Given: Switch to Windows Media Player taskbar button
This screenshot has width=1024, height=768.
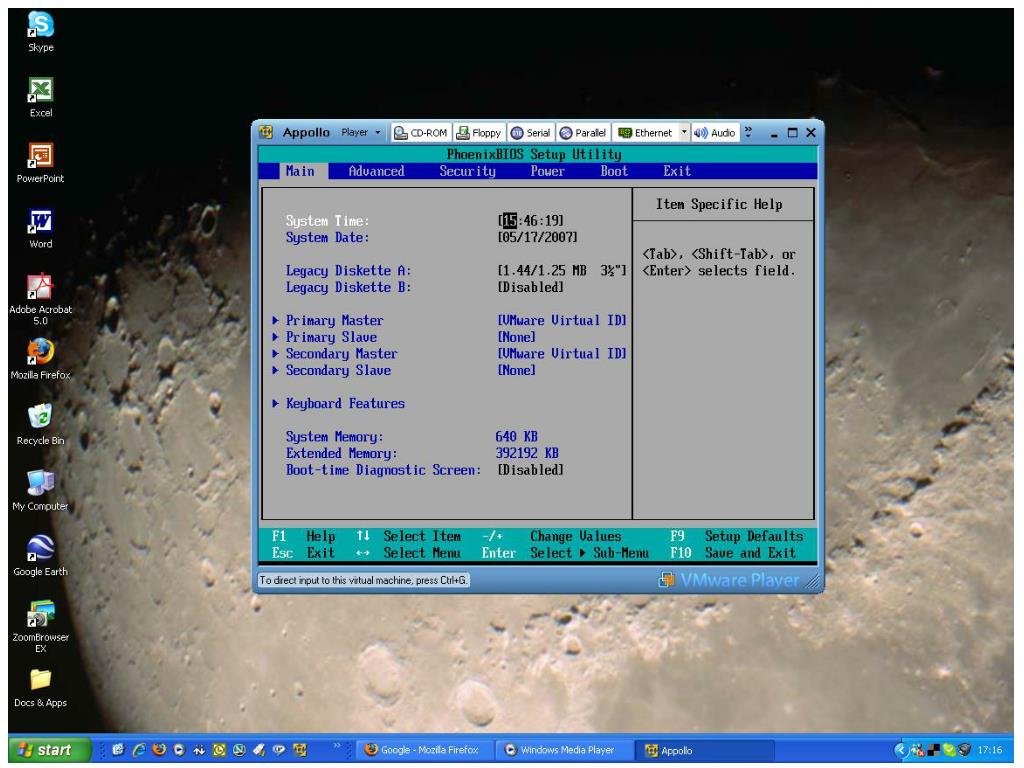Looking at the screenshot, I should (x=564, y=750).
